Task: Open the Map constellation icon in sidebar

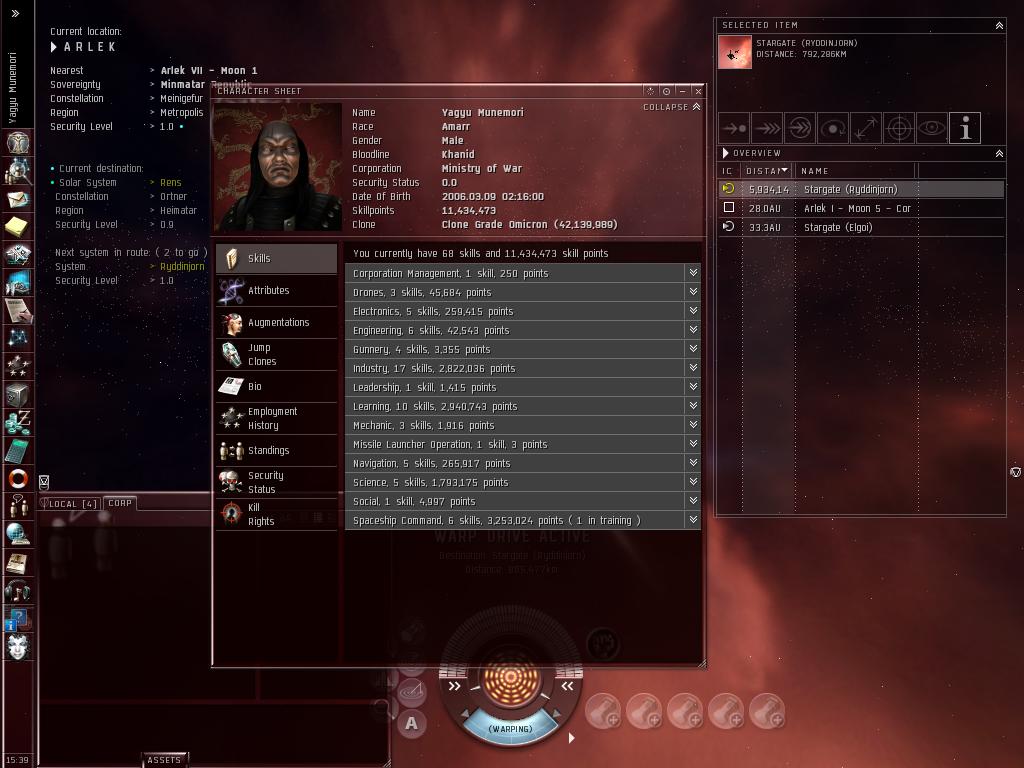Action: 18,338
